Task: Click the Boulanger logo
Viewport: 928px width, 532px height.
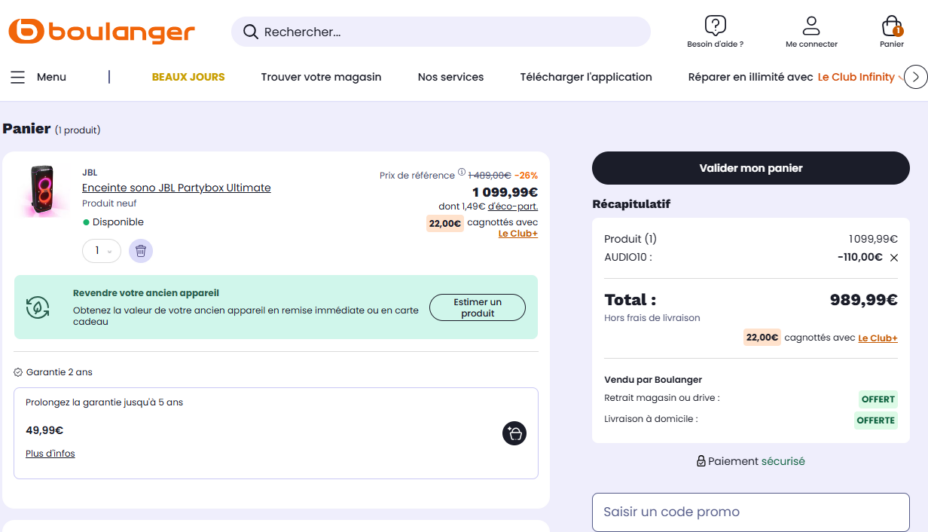Action: [x=101, y=31]
